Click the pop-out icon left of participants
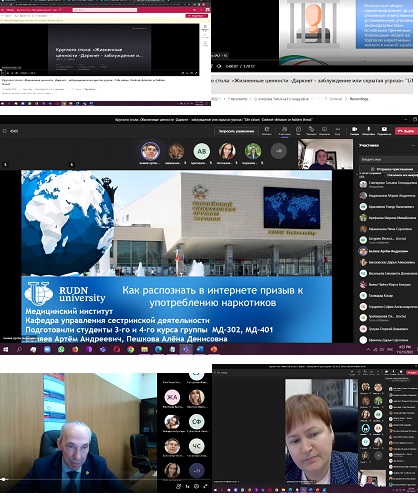 (x=267, y=130)
